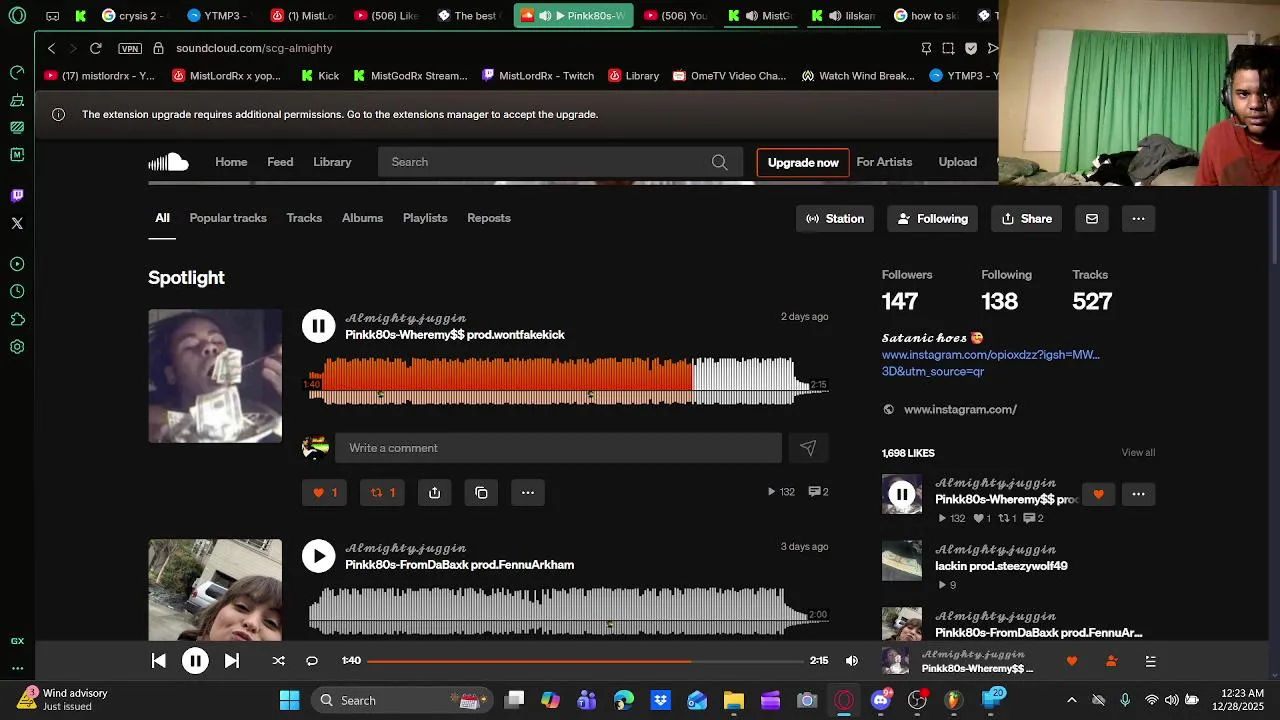Toggle repost on Wheremy$$ track

[382, 492]
